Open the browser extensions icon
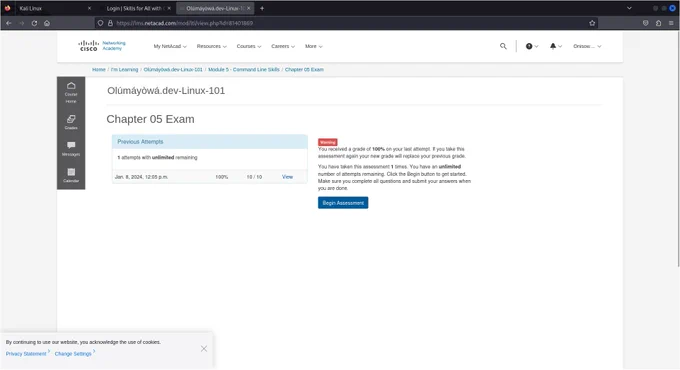Viewport: 680px width, 370px height. pos(658,23)
